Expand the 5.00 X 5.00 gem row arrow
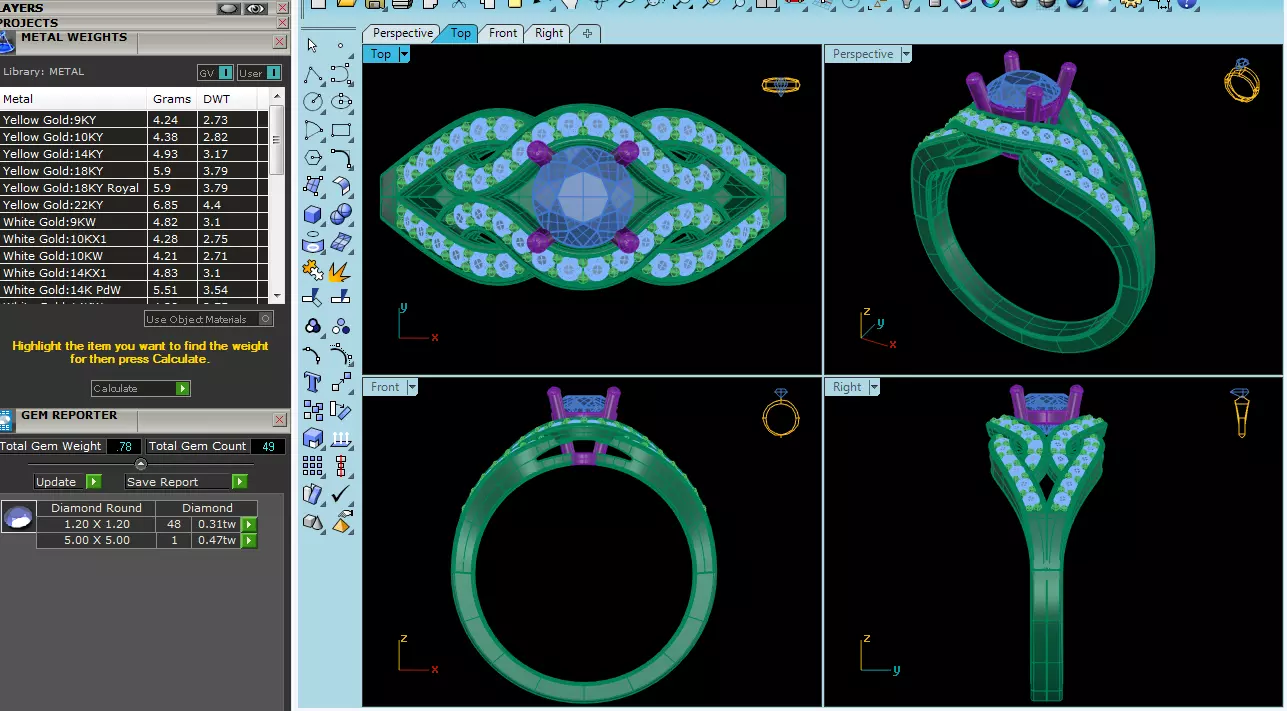 [x=249, y=541]
